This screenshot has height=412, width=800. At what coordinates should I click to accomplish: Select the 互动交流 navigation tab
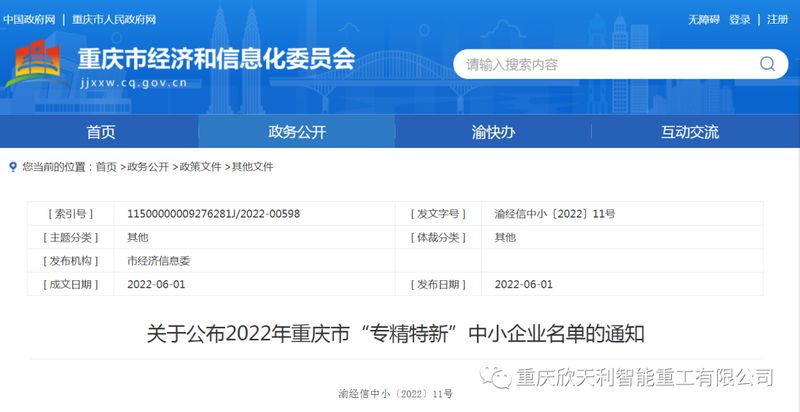click(689, 132)
